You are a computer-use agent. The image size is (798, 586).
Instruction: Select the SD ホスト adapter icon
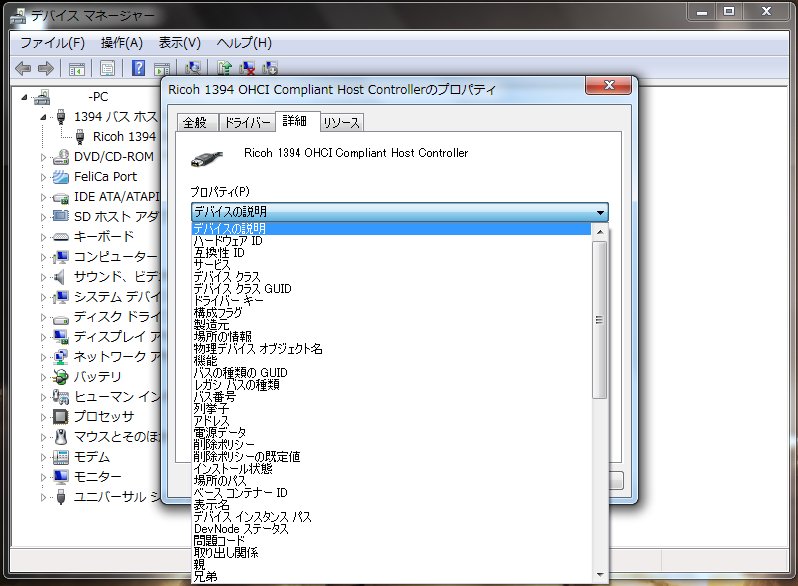tap(61, 216)
